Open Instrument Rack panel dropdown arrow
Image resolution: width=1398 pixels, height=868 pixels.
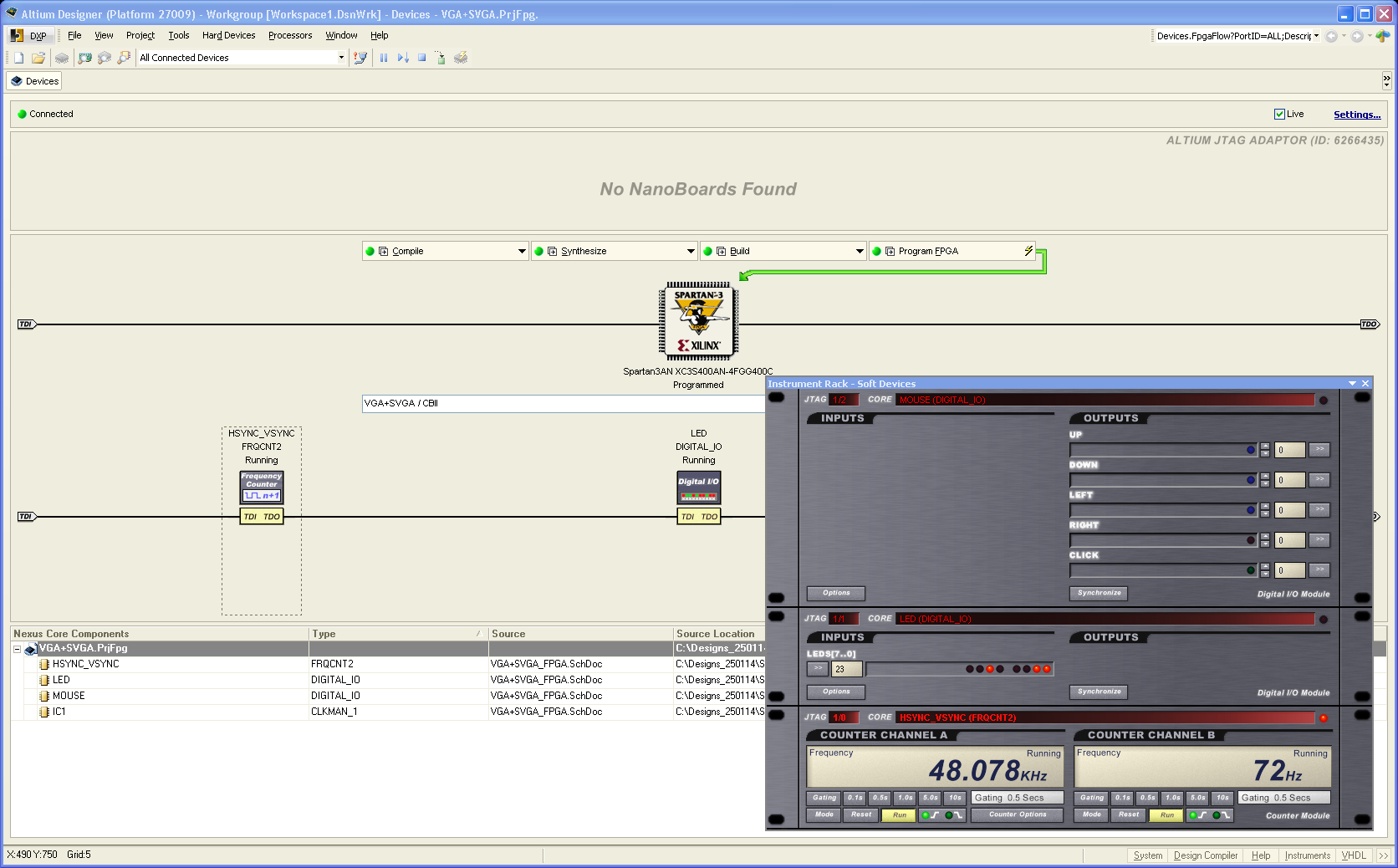click(1352, 384)
